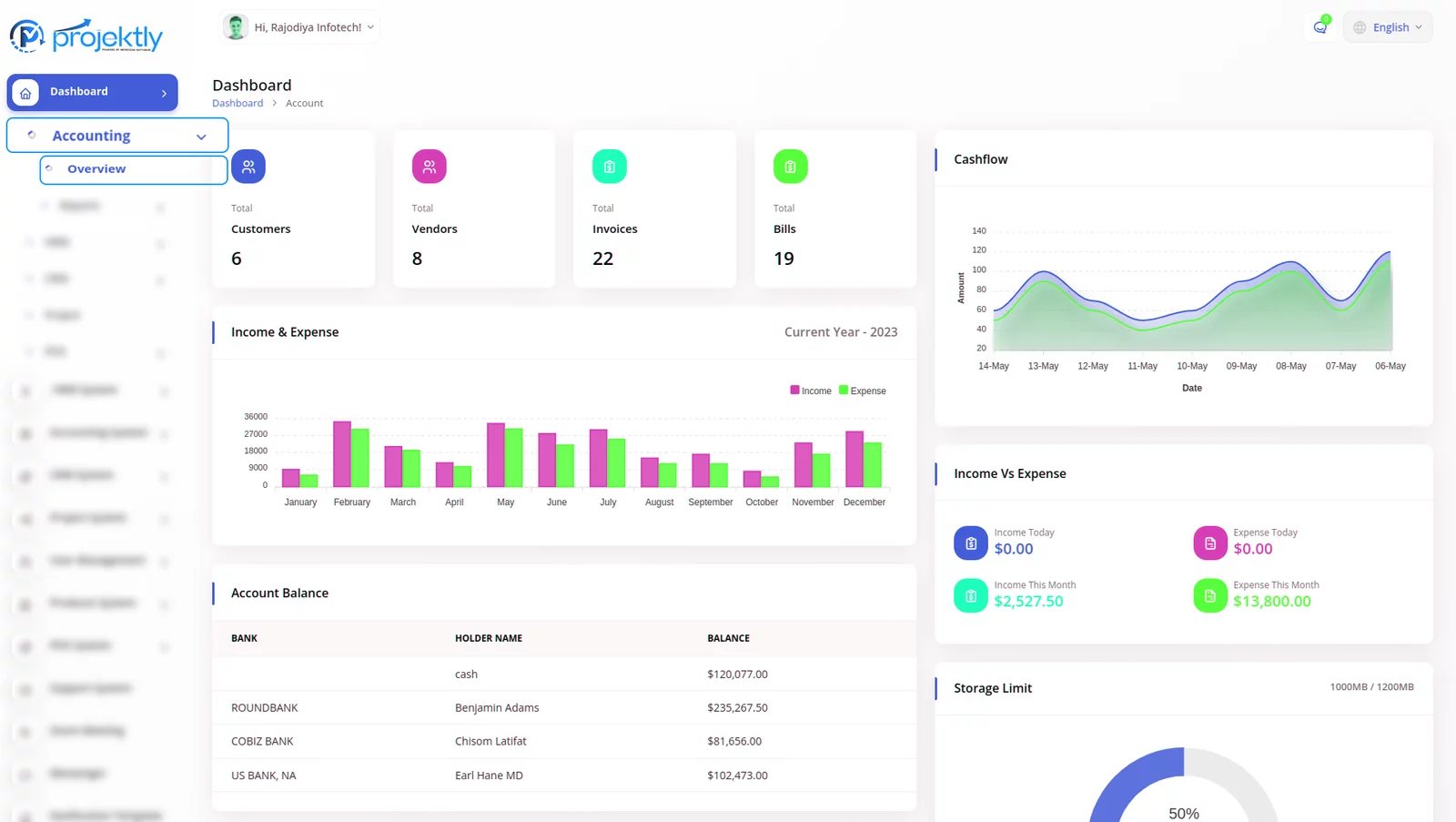
Task: Expand the Dashboard sidebar arrow
Action: [164, 93]
